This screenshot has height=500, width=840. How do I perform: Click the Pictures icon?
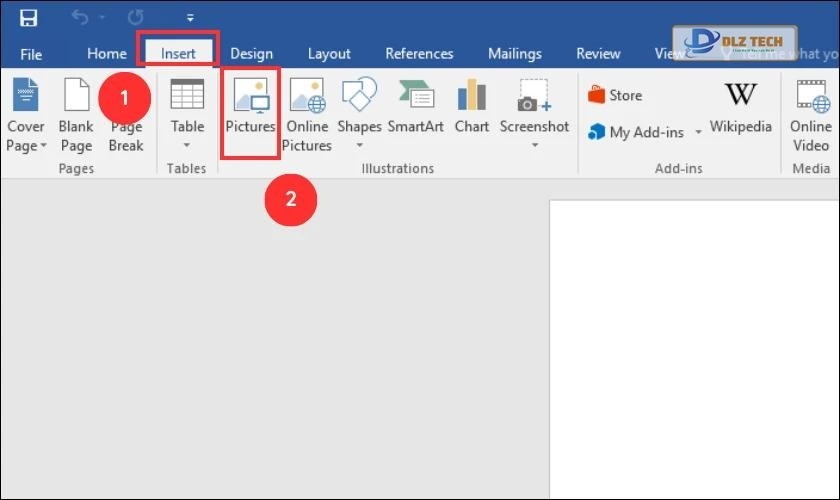click(x=249, y=108)
